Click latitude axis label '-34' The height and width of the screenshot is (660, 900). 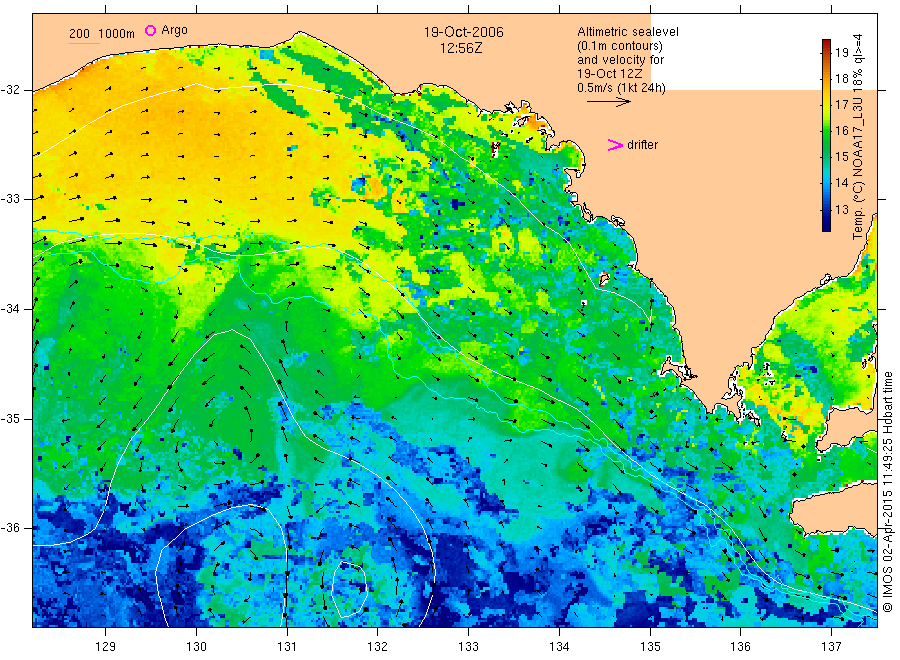[x=10, y=309]
